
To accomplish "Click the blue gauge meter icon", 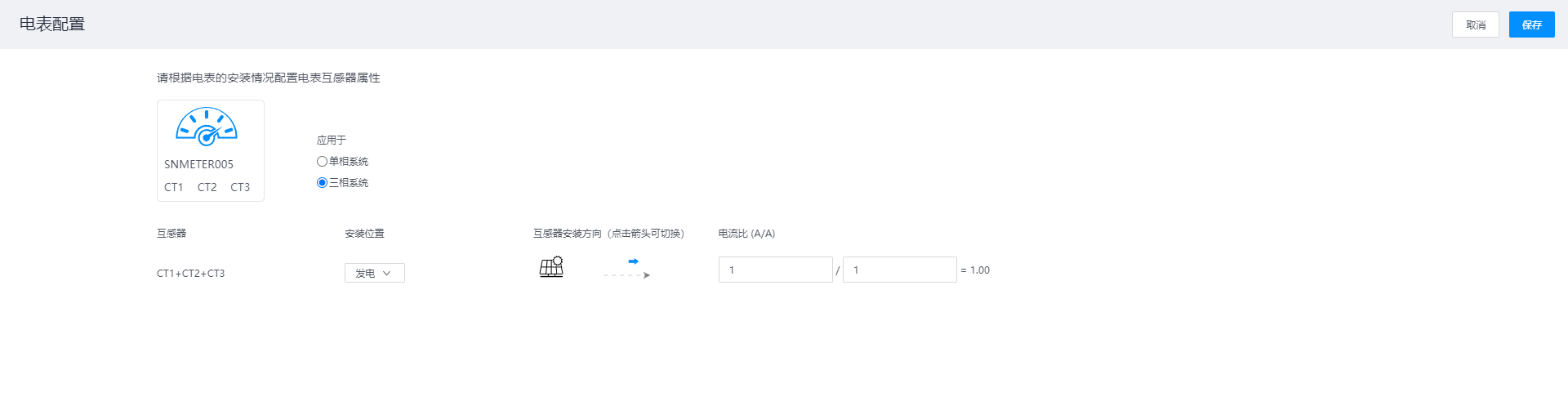I will (x=207, y=127).
